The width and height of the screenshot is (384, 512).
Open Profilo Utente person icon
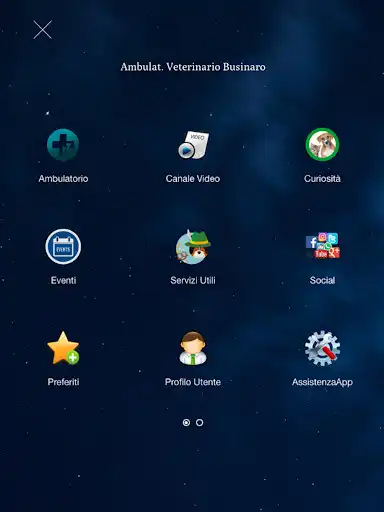(193, 348)
